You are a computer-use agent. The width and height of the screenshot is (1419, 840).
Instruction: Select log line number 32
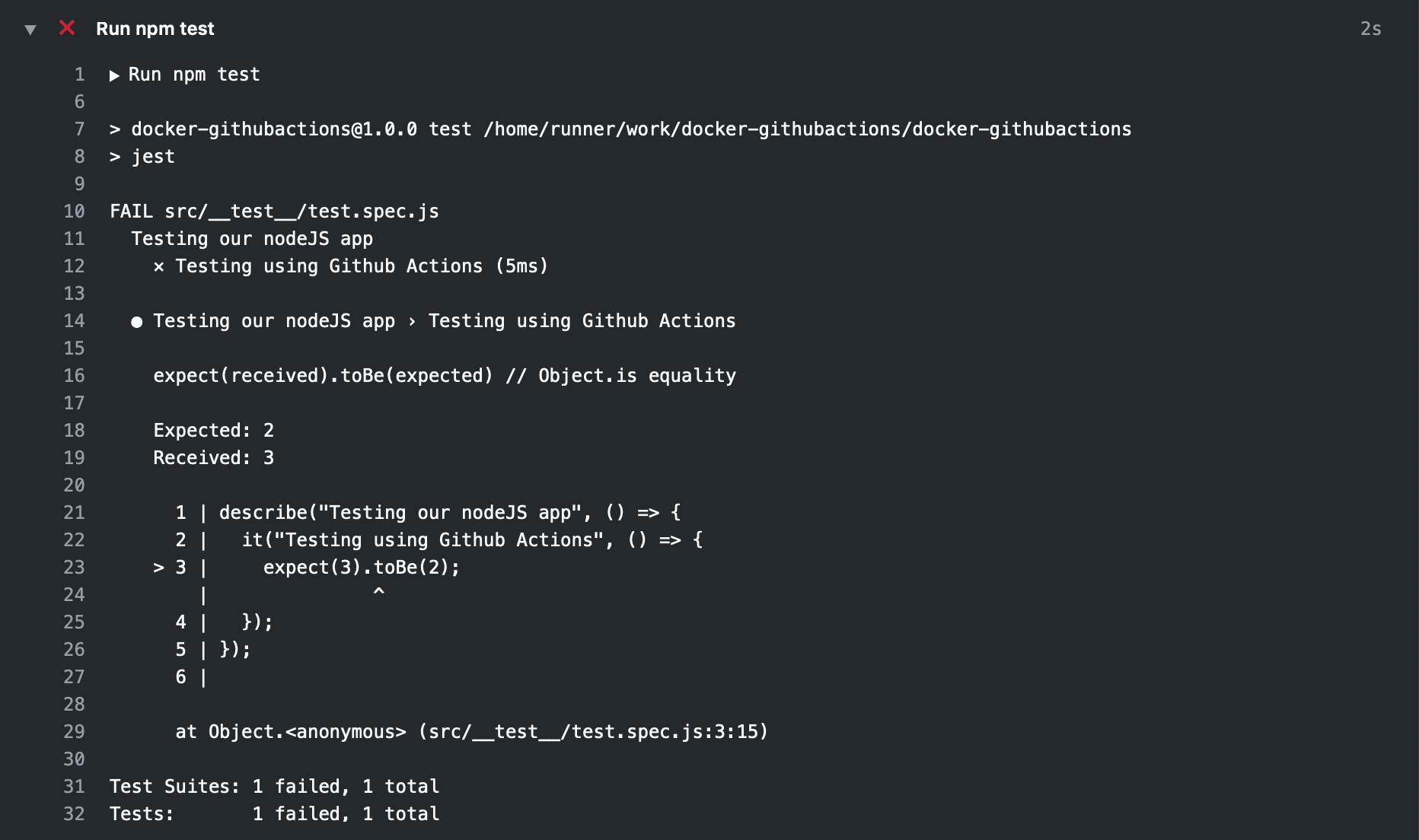(74, 814)
